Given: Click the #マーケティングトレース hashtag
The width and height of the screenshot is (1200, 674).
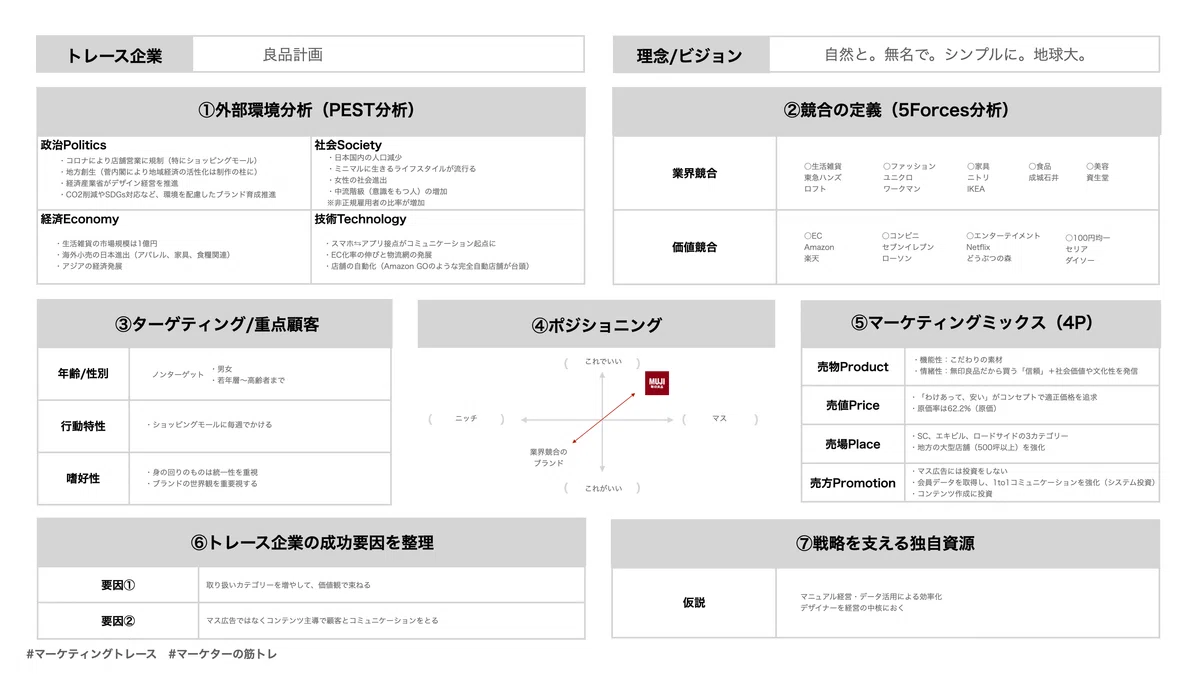Looking at the screenshot, I should pyautogui.click(x=92, y=654).
